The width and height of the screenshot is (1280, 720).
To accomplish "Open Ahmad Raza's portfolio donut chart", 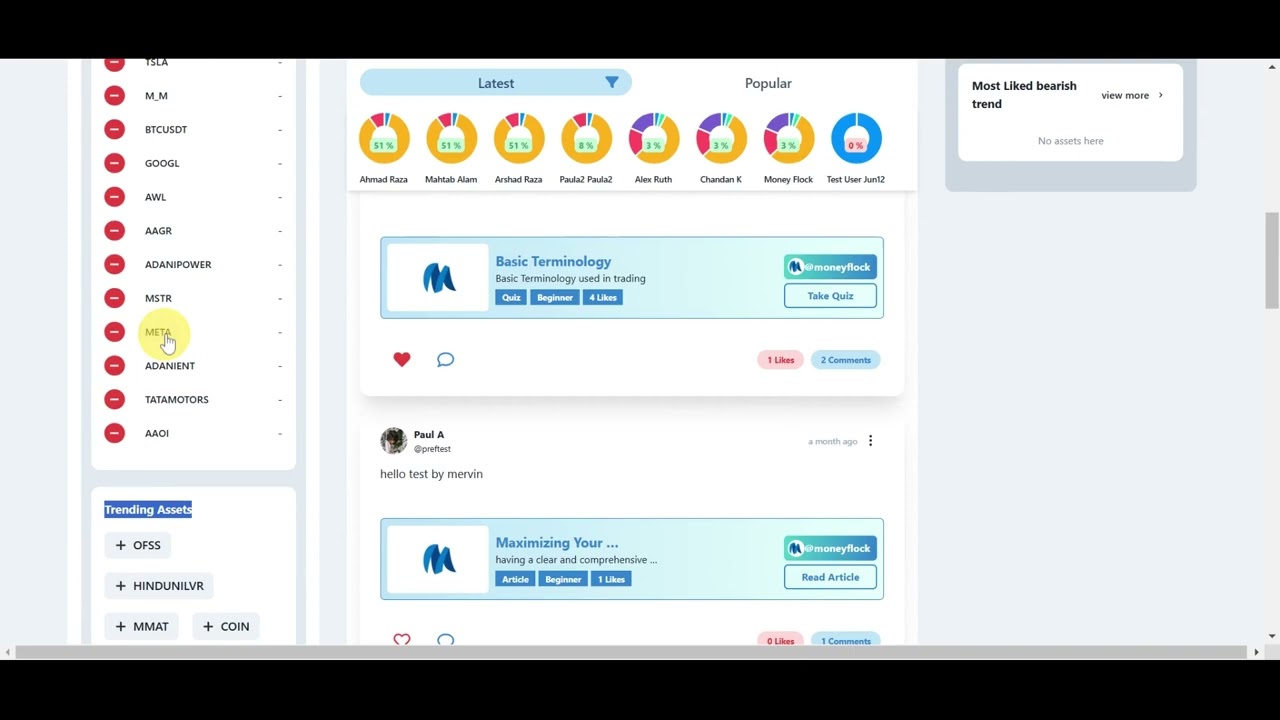I will coord(384,138).
